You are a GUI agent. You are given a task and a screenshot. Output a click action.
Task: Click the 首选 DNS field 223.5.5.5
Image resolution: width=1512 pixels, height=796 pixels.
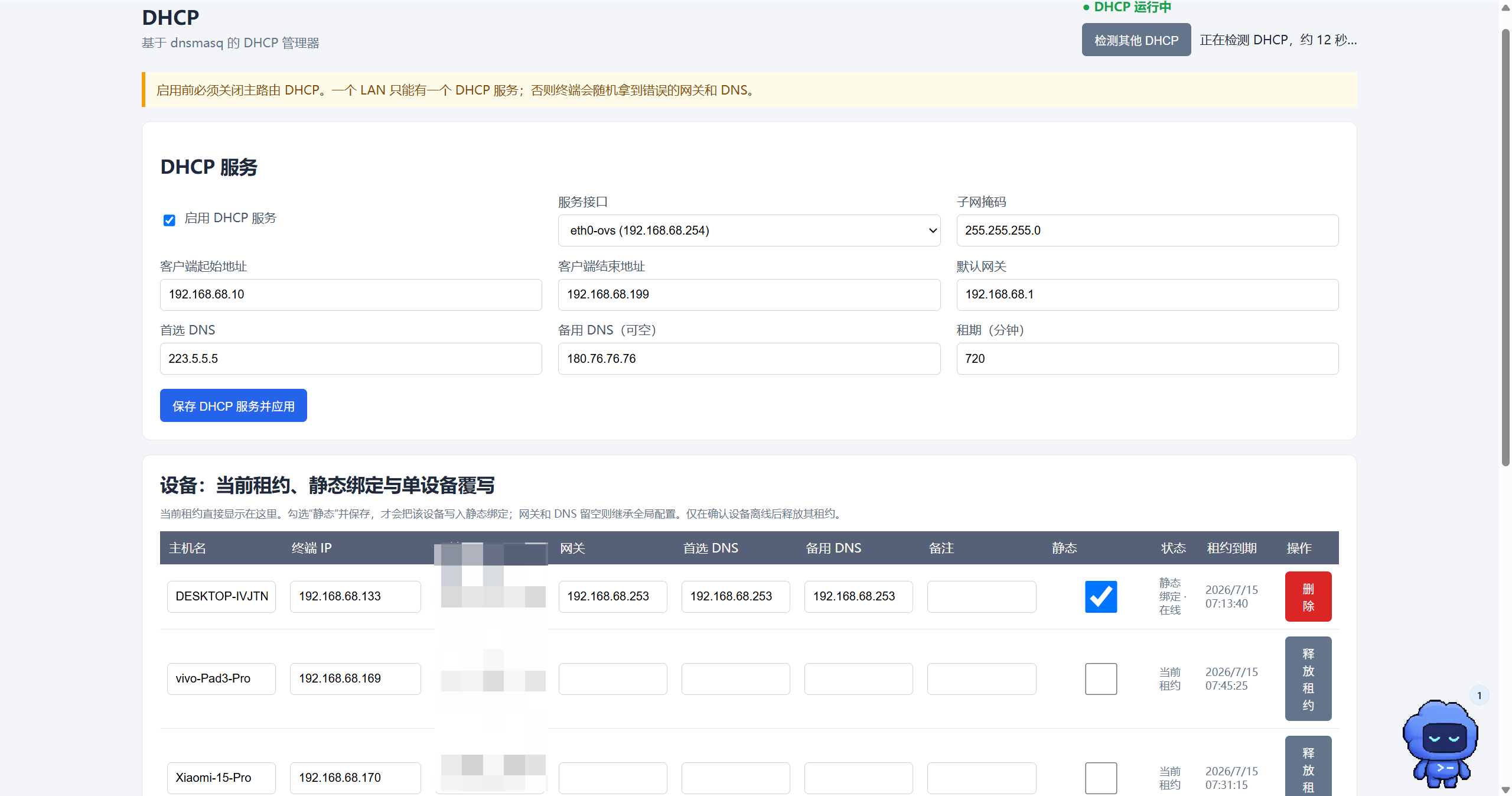click(351, 359)
